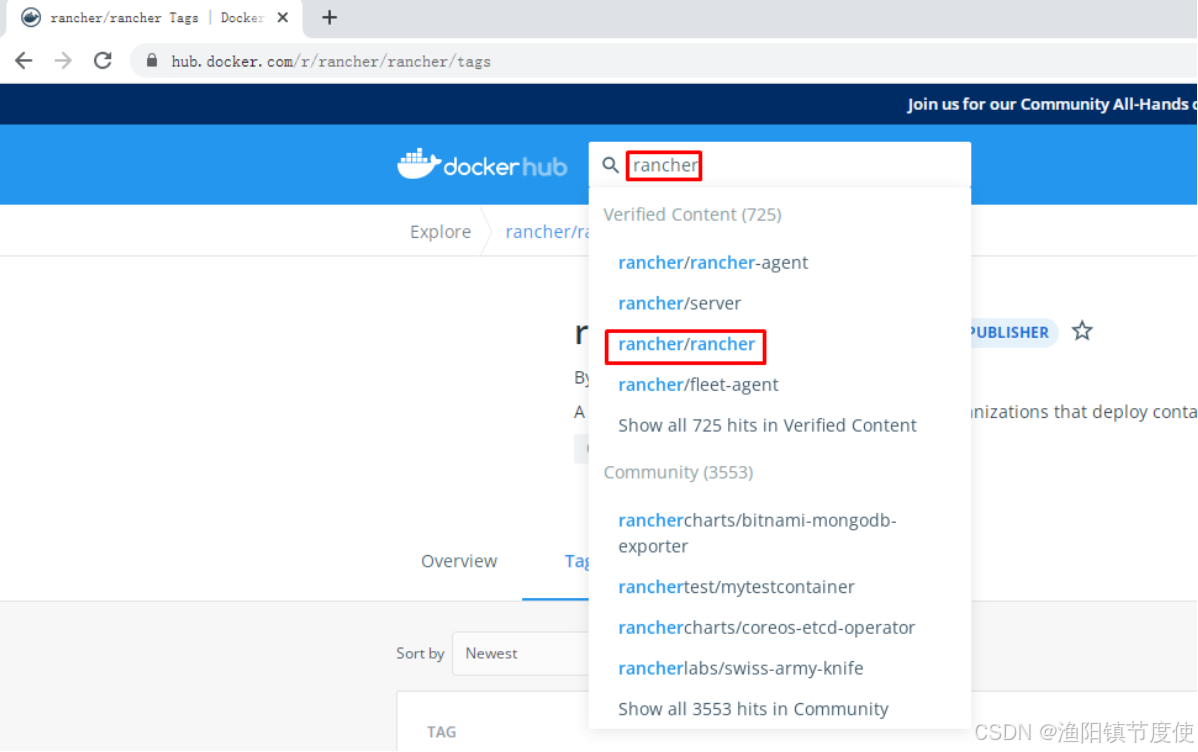Image resolution: width=1198 pixels, height=752 pixels.
Task: Click the browser back arrow
Action: (x=24, y=60)
